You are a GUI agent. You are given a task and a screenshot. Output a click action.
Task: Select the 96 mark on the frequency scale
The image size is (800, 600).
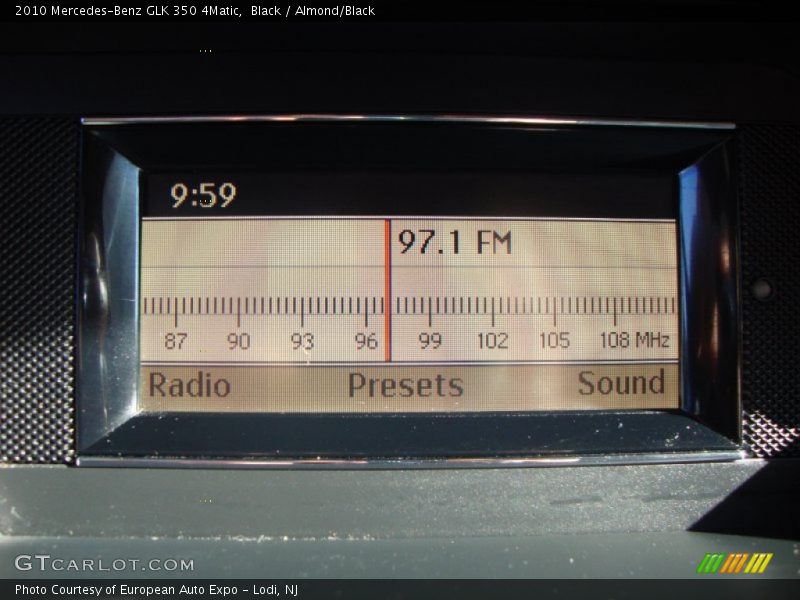366,341
